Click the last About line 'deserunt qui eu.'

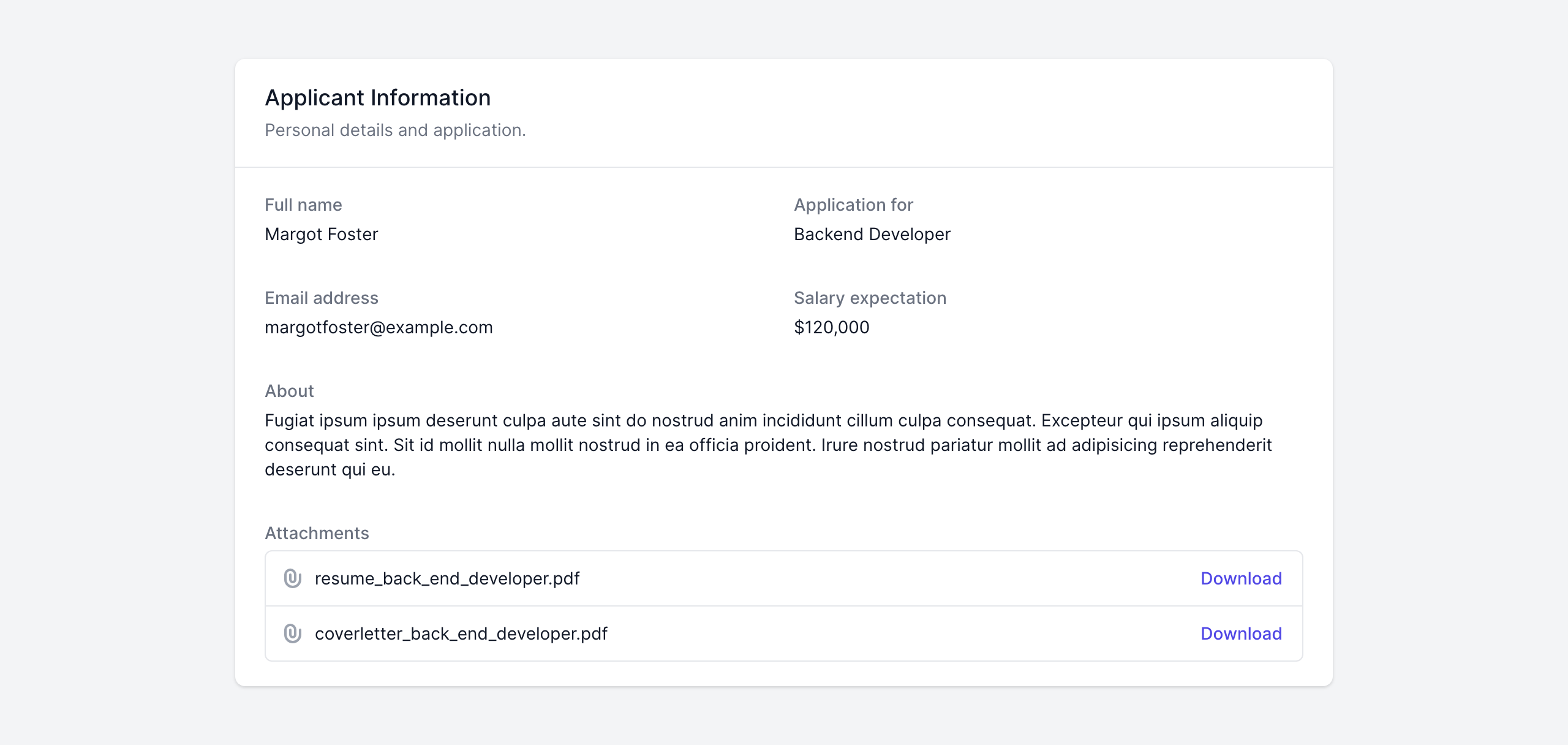330,470
